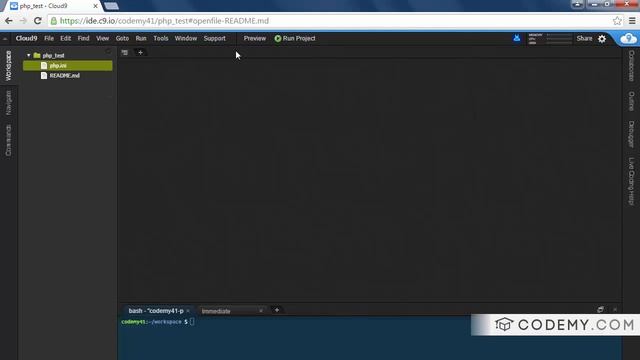Open a new browser tab
640x360 pixels.
[x=111, y=6]
